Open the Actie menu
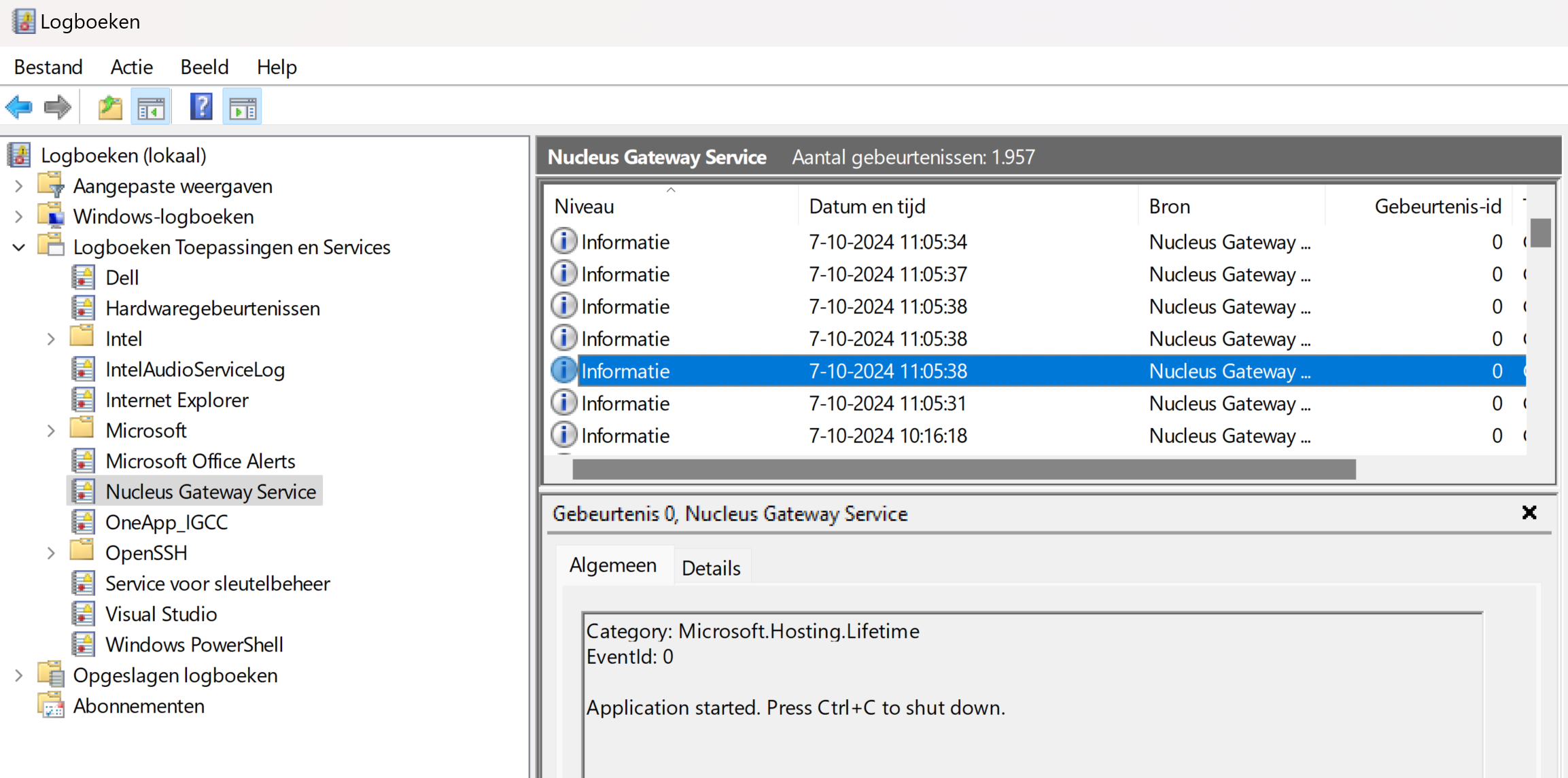The width and height of the screenshot is (1568, 778). point(131,67)
